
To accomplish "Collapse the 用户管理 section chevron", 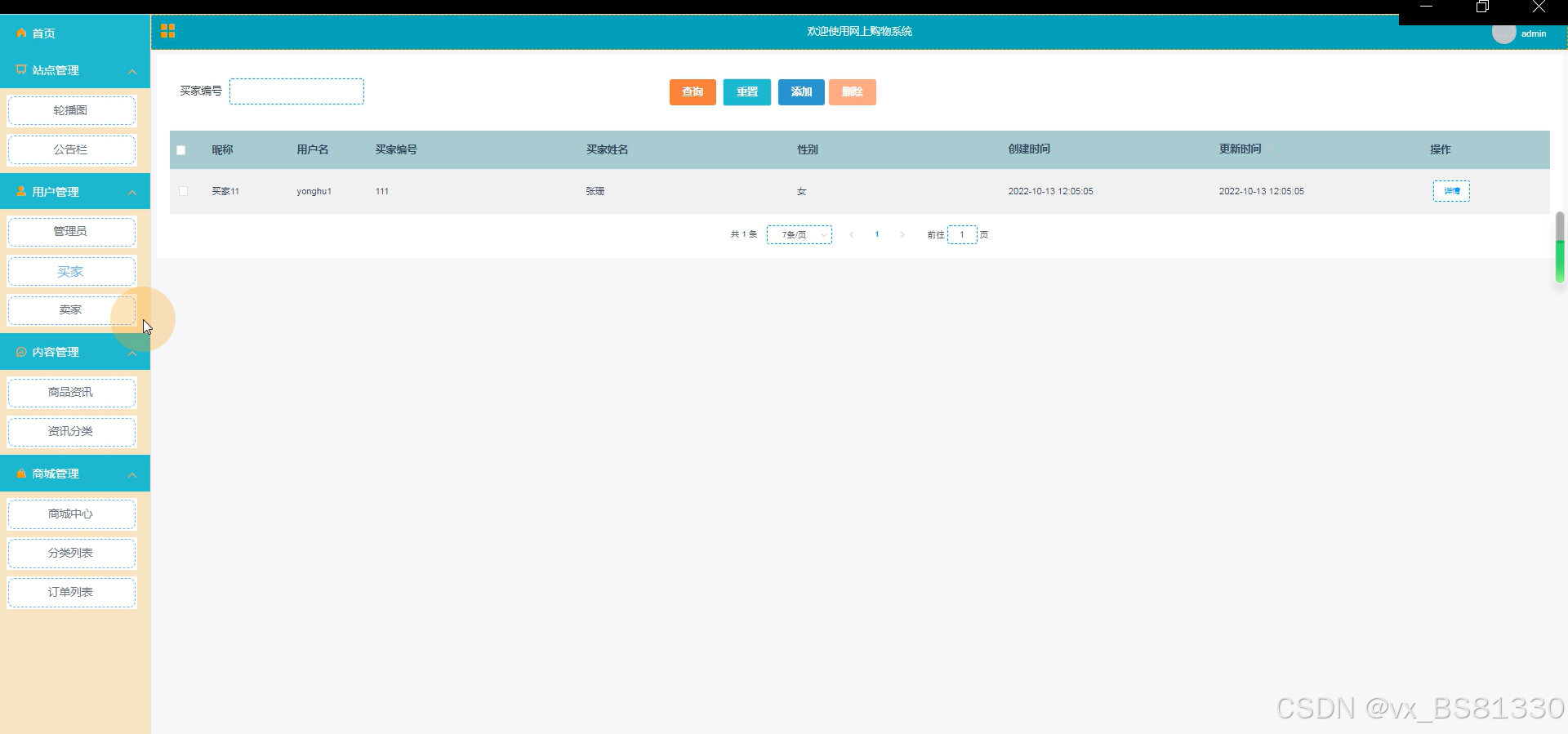I will click(132, 193).
